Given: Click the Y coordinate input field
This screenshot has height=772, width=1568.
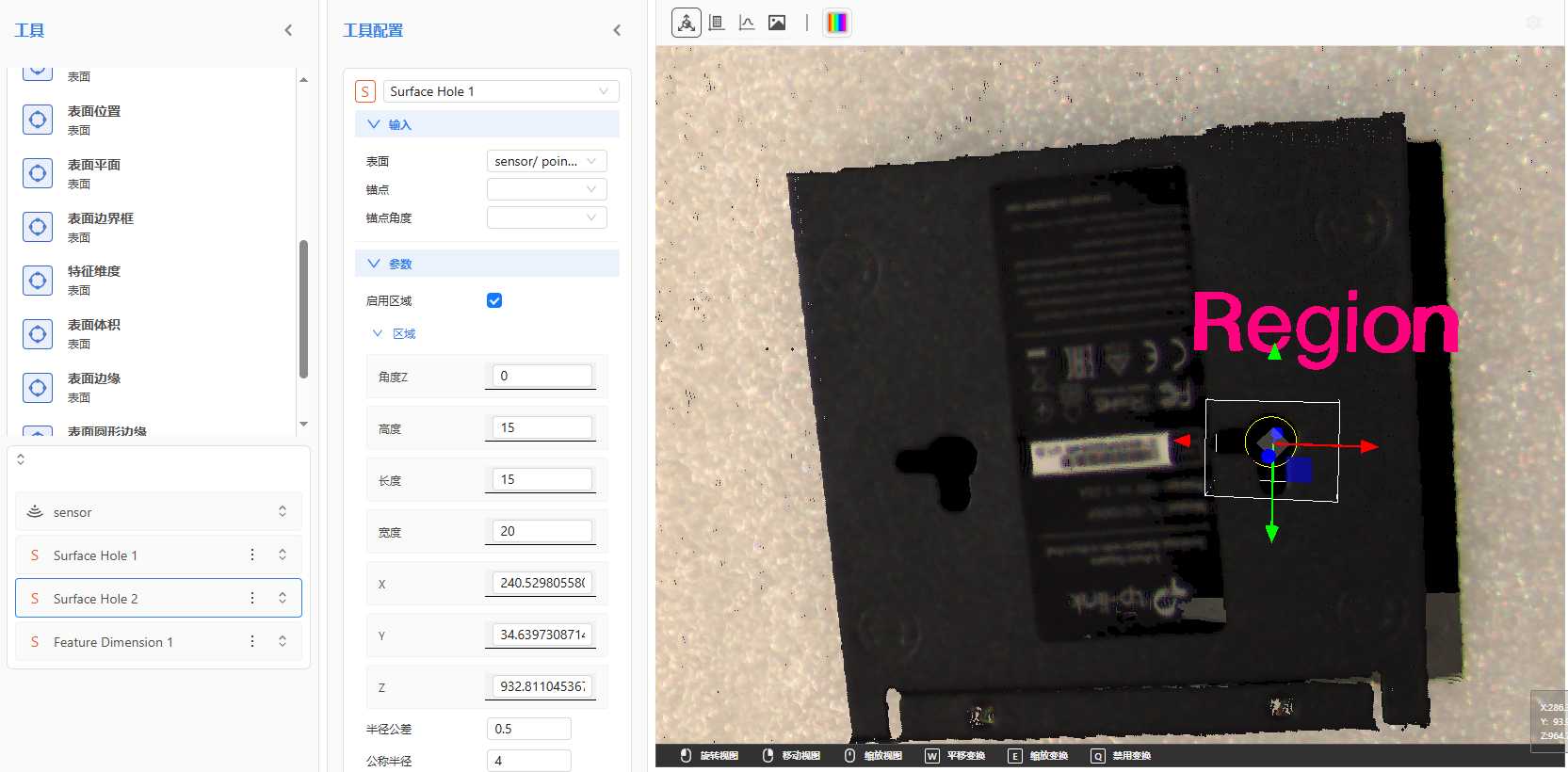Looking at the screenshot, I should pos(543,635).
